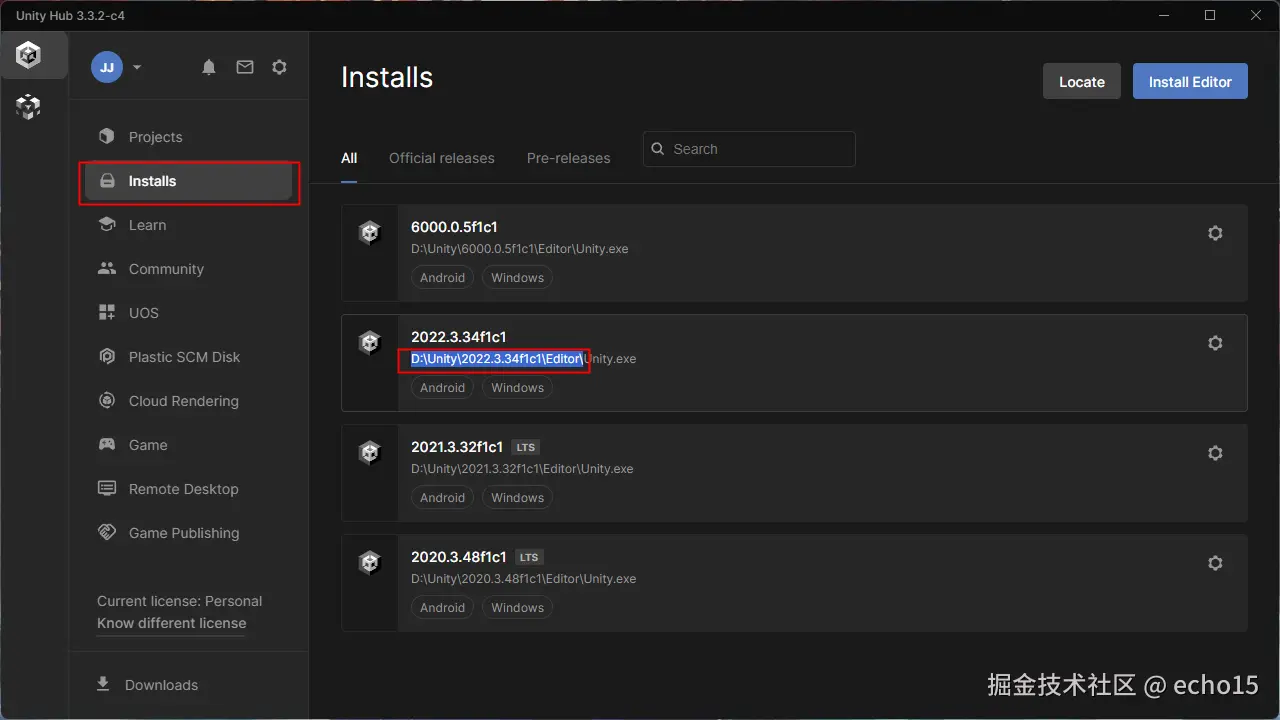Click the Remote Desktop monitor icon

pyautogui.click(x=107, y=489)
